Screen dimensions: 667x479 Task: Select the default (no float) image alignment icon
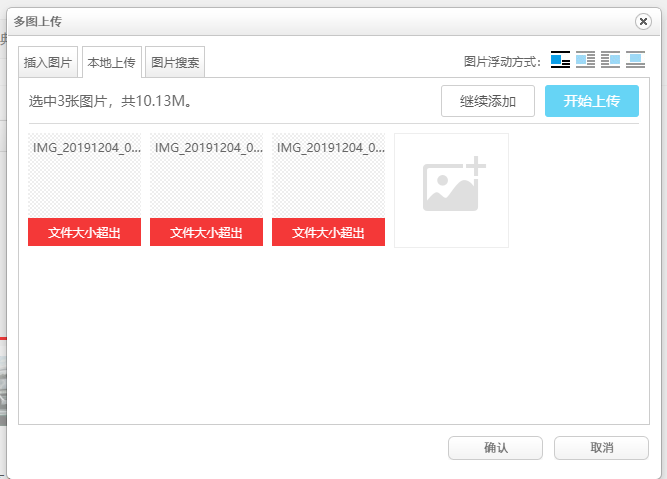point(560,60)
